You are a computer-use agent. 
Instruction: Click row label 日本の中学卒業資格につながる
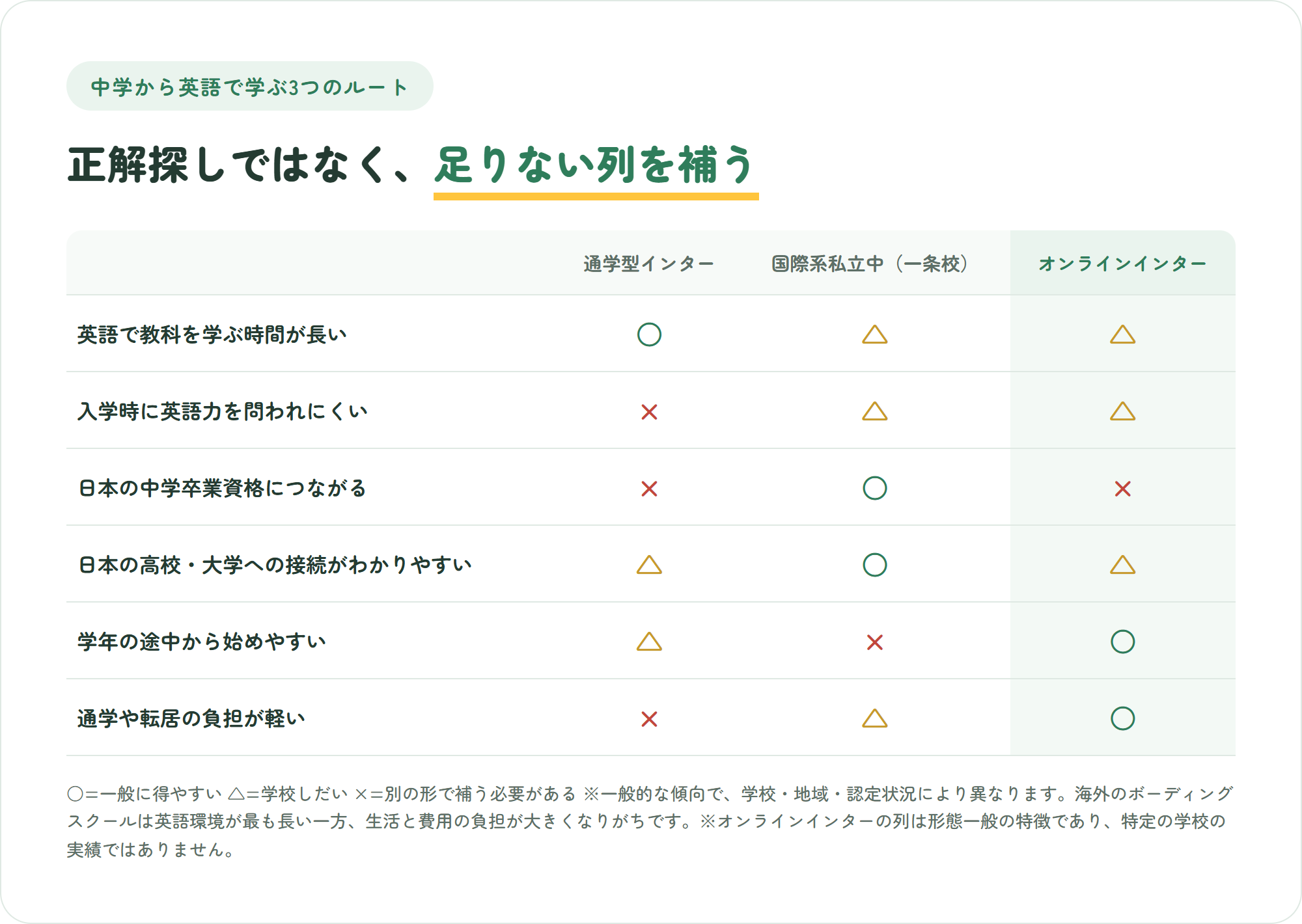tap(222, 488)
